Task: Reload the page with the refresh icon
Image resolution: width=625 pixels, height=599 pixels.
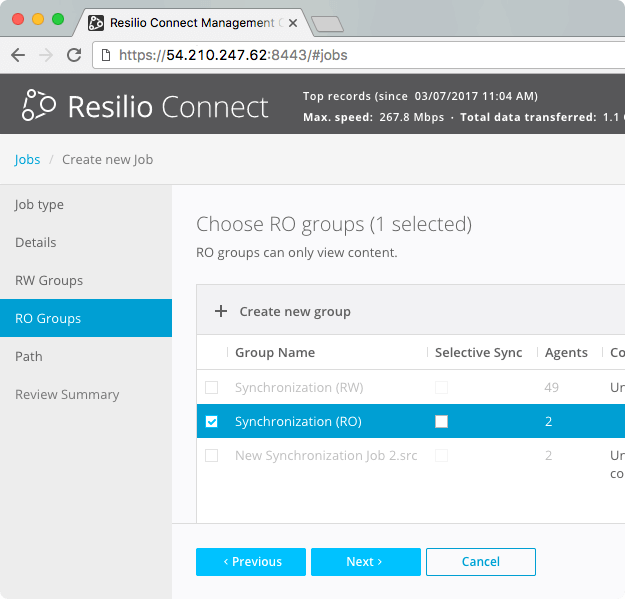Action: click(x=74, y=55)
